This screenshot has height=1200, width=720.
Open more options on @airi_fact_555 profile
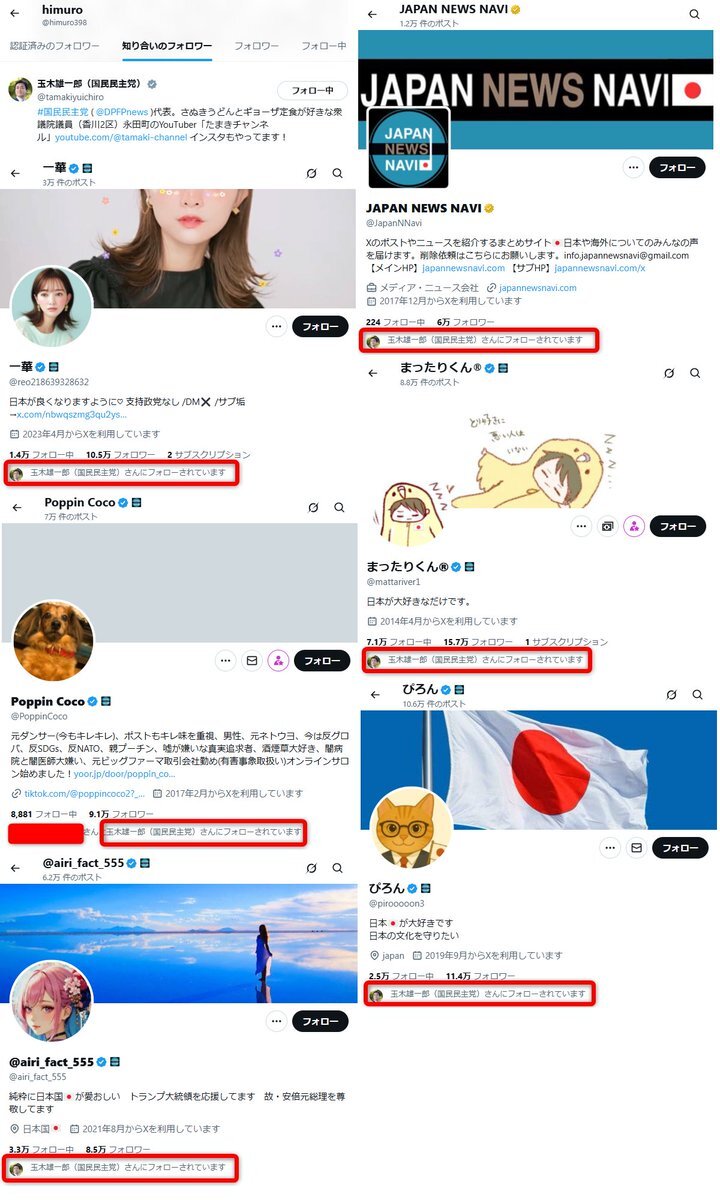tap(276, 1021)
